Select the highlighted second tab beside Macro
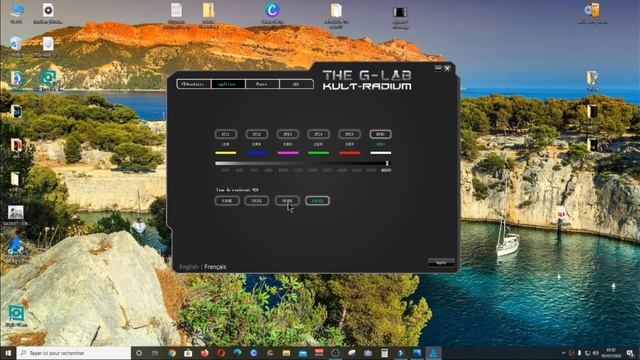The width and height of the screenshot is (640, 360). pos(228,84)
